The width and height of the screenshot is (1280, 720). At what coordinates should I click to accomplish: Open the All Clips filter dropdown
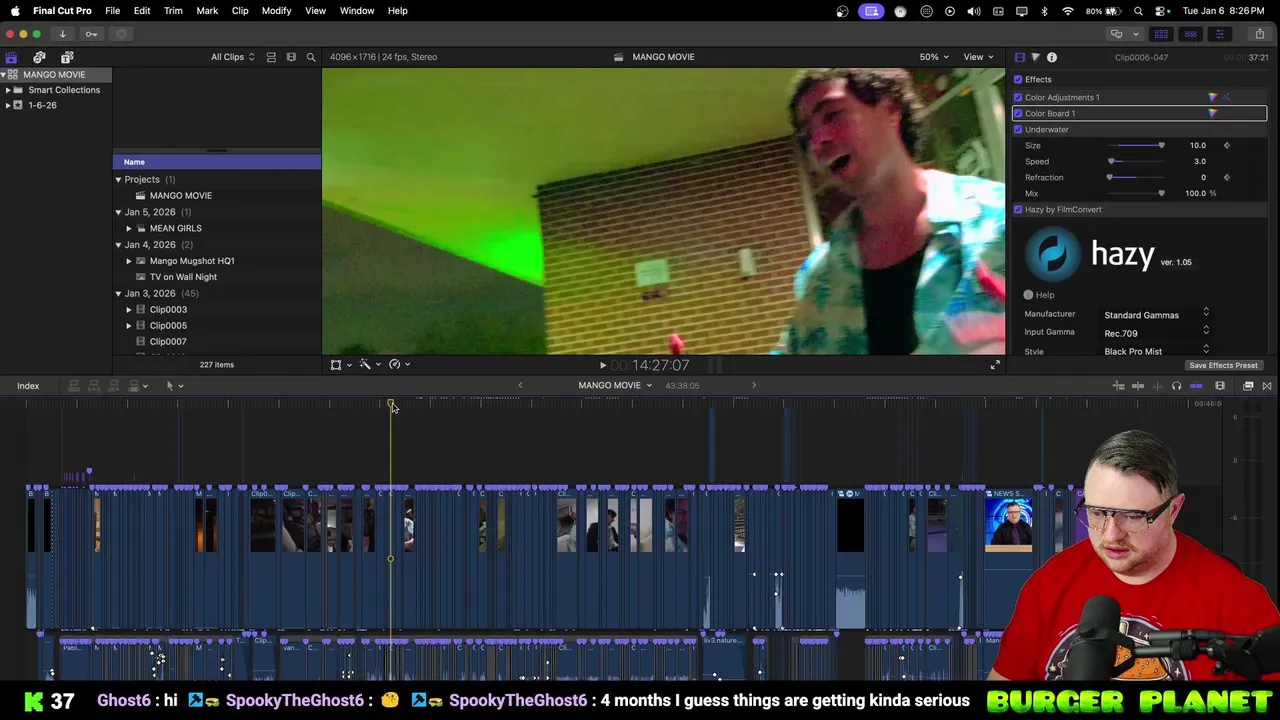click(232, 57)
